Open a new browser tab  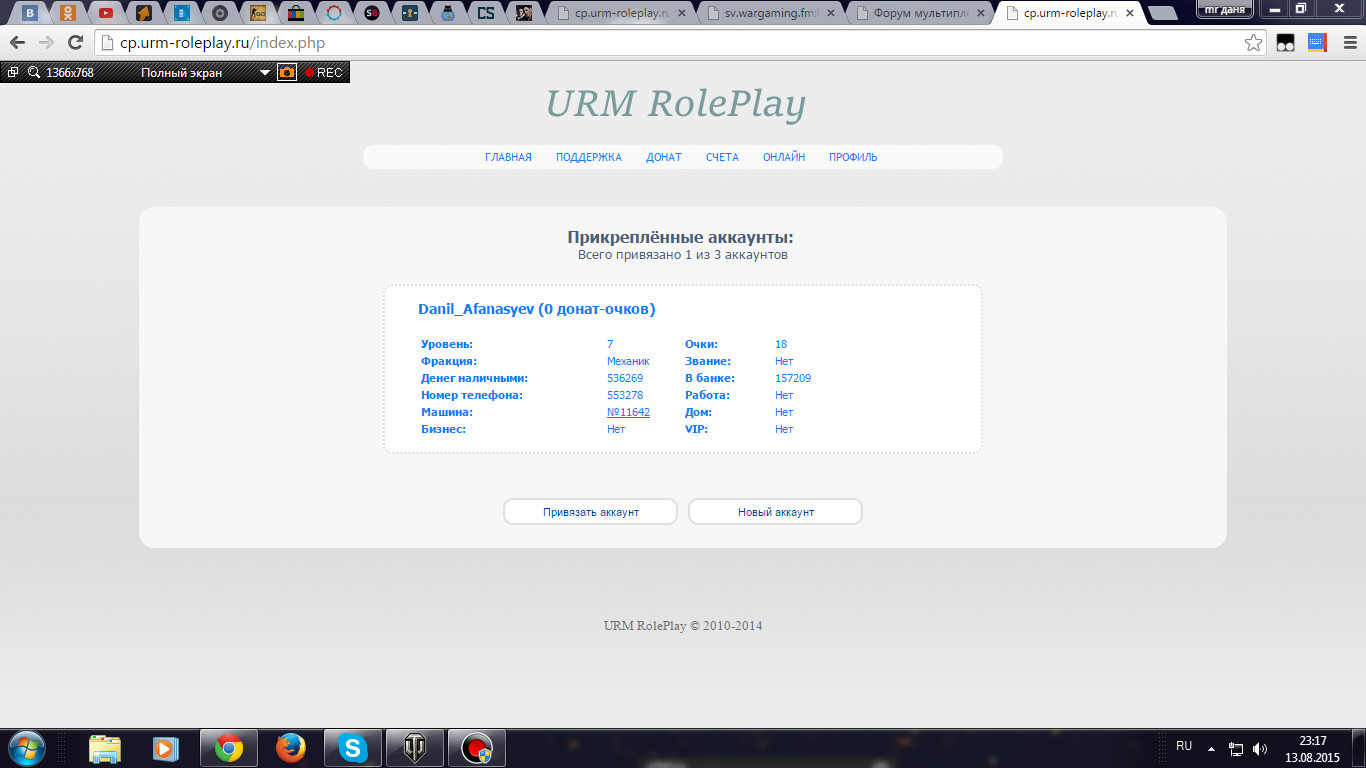coord(1163,14)
